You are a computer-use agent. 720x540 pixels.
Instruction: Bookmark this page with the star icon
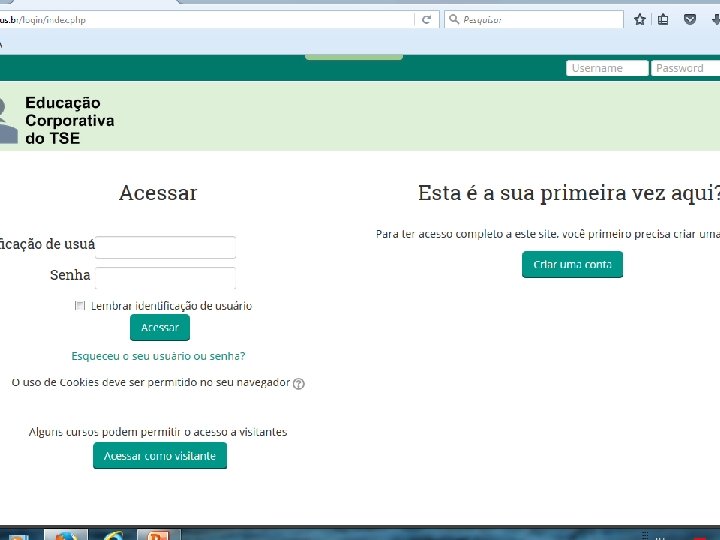[640, 19]
